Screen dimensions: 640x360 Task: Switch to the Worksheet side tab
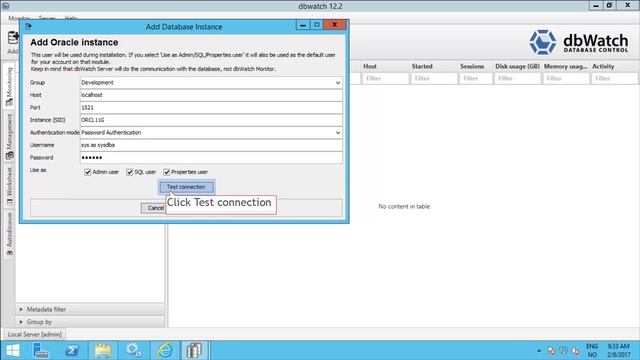click(x=9, y=185)
